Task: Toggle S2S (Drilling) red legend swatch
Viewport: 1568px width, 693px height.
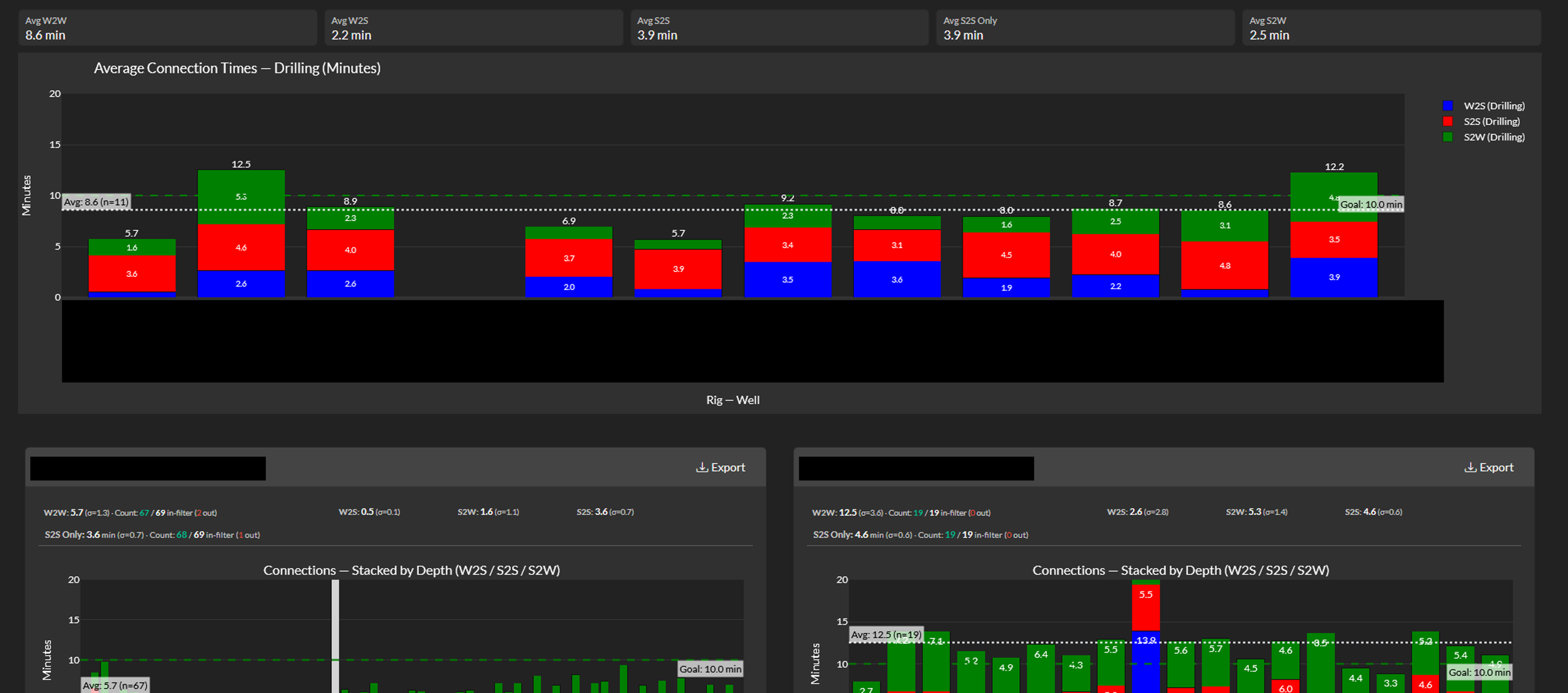Action: pos(1447,121)
